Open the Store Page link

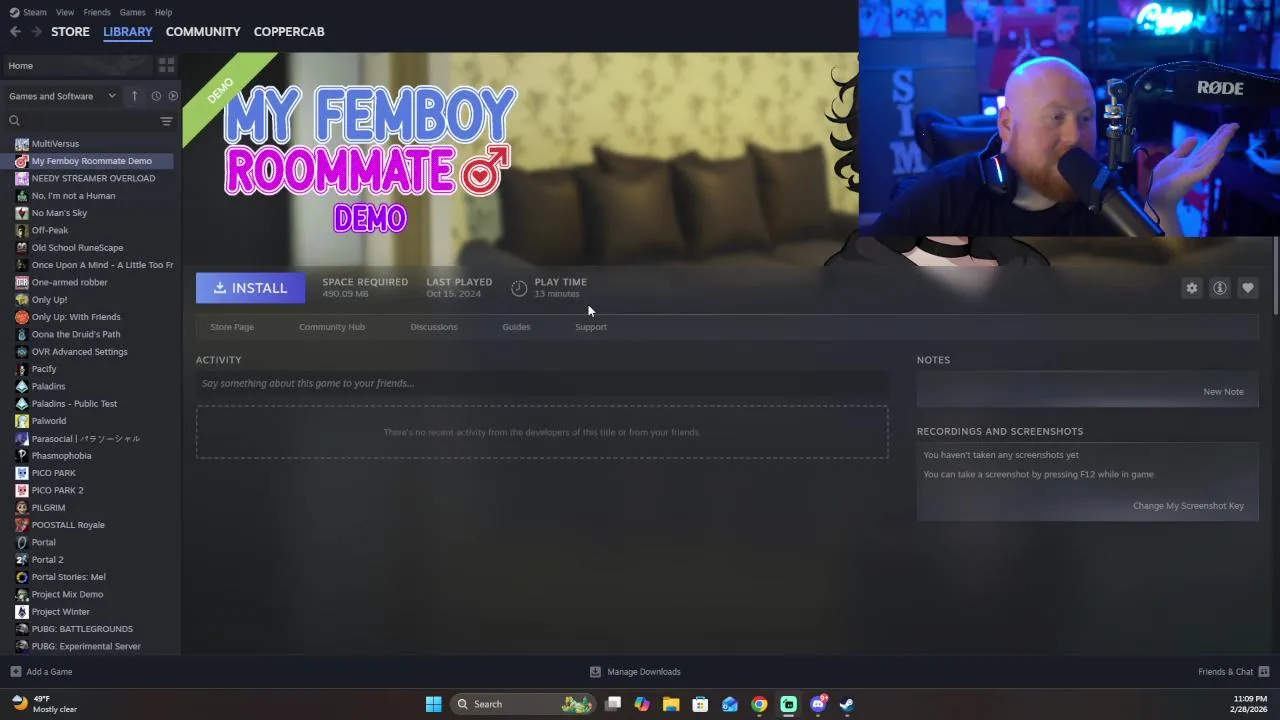(232, 327)
